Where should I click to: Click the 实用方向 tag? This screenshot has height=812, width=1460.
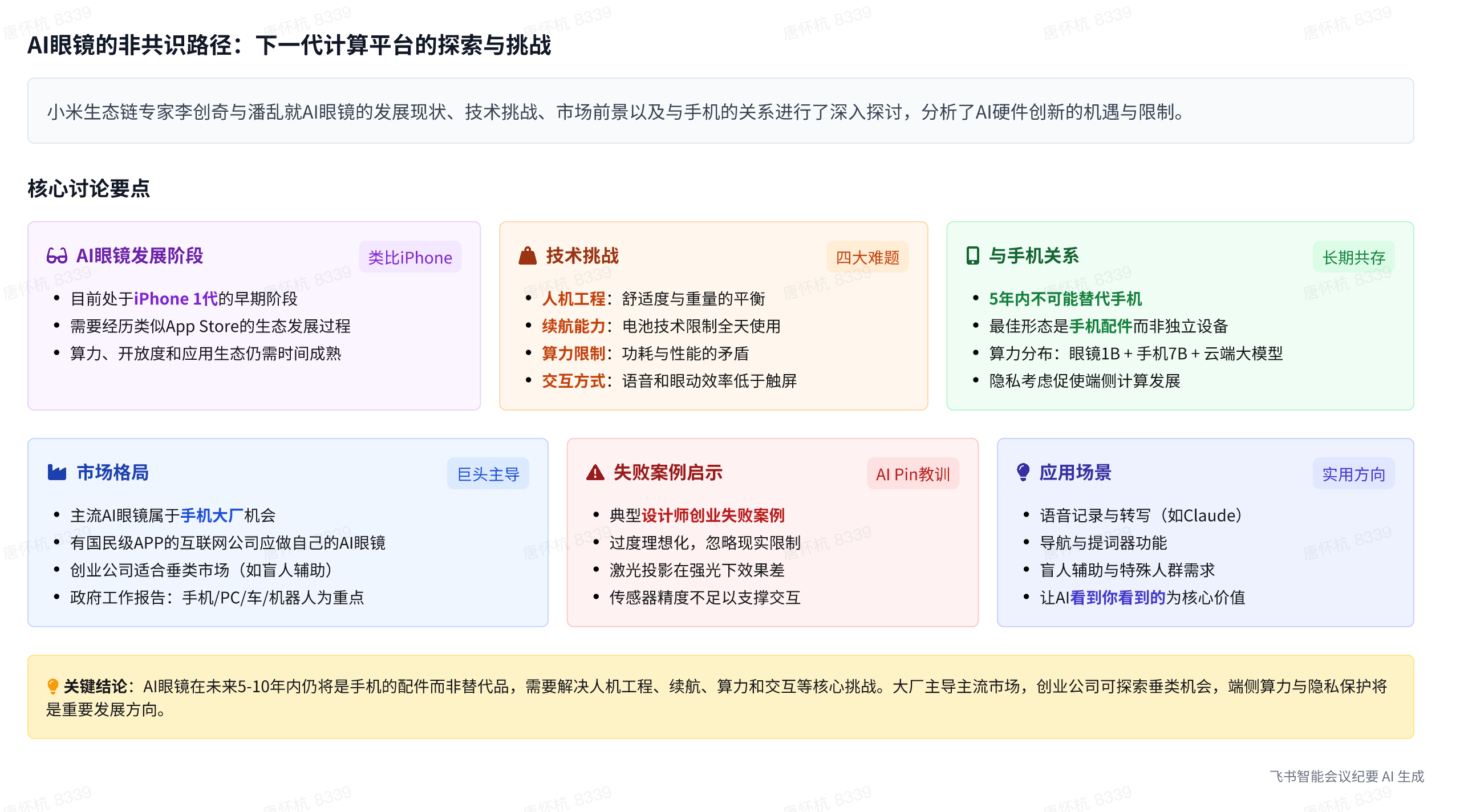pos(1353,474)
